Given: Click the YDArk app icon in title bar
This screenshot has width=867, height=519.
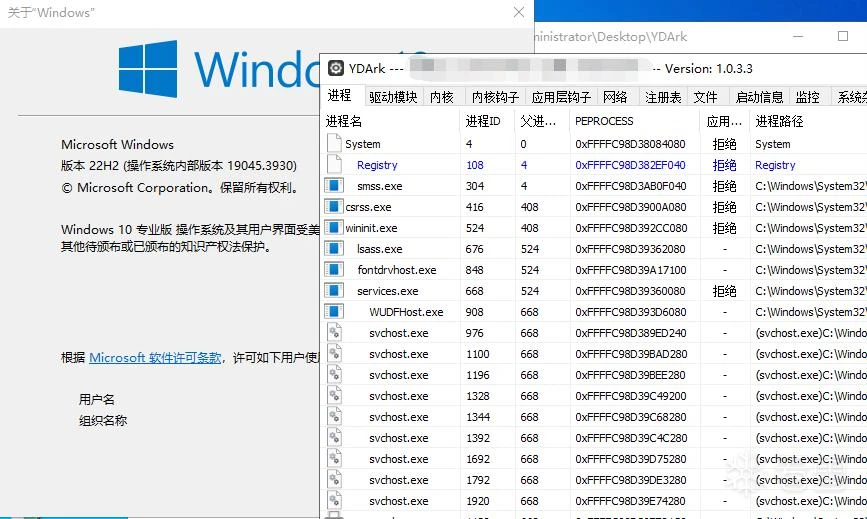Looking at the screenshot, I should (x=336, y=68).
